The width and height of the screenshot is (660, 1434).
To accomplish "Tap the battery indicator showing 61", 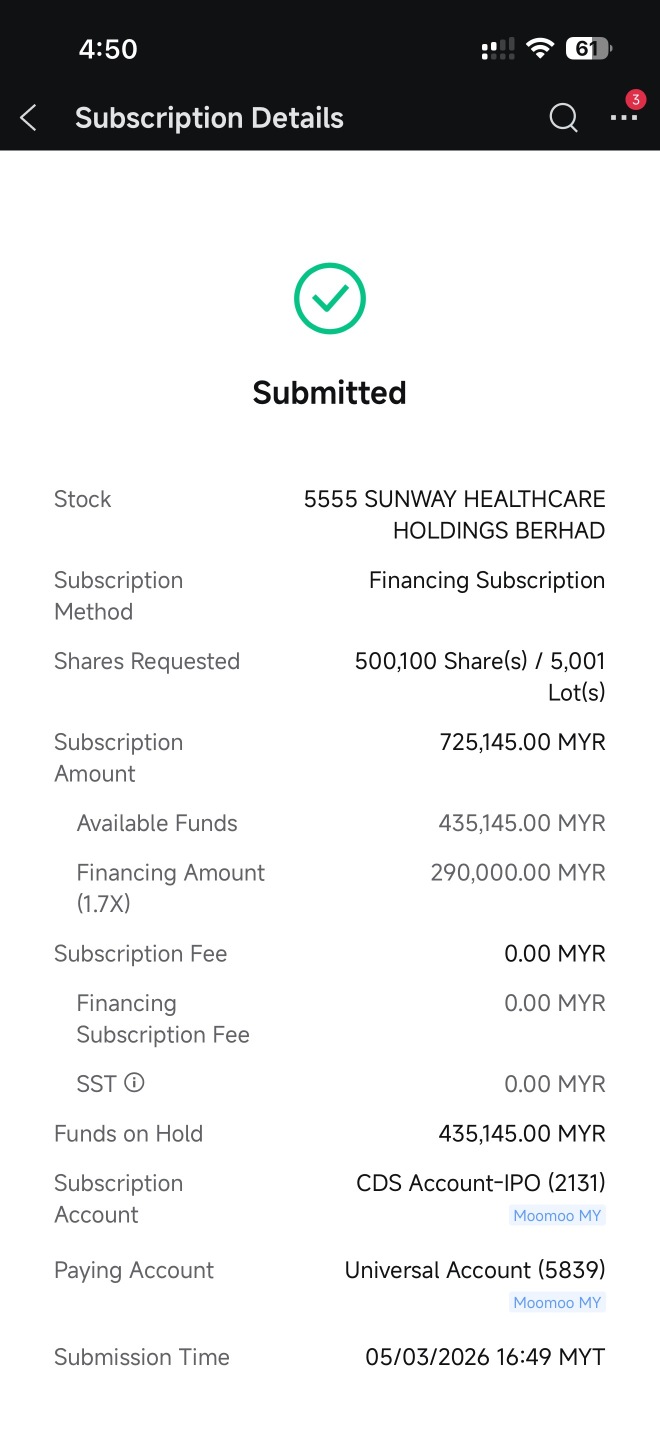I will coord(589,48).
